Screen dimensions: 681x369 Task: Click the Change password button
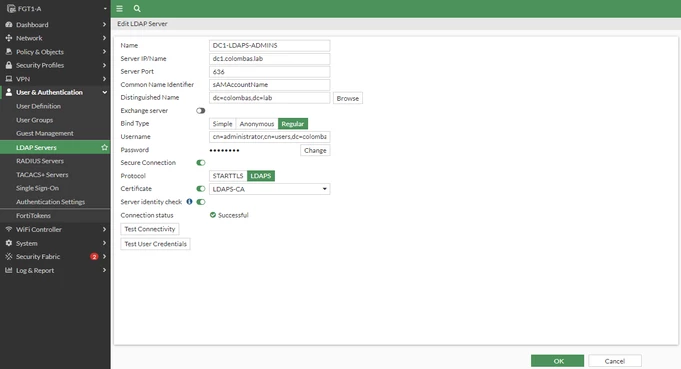click(315, 150)
